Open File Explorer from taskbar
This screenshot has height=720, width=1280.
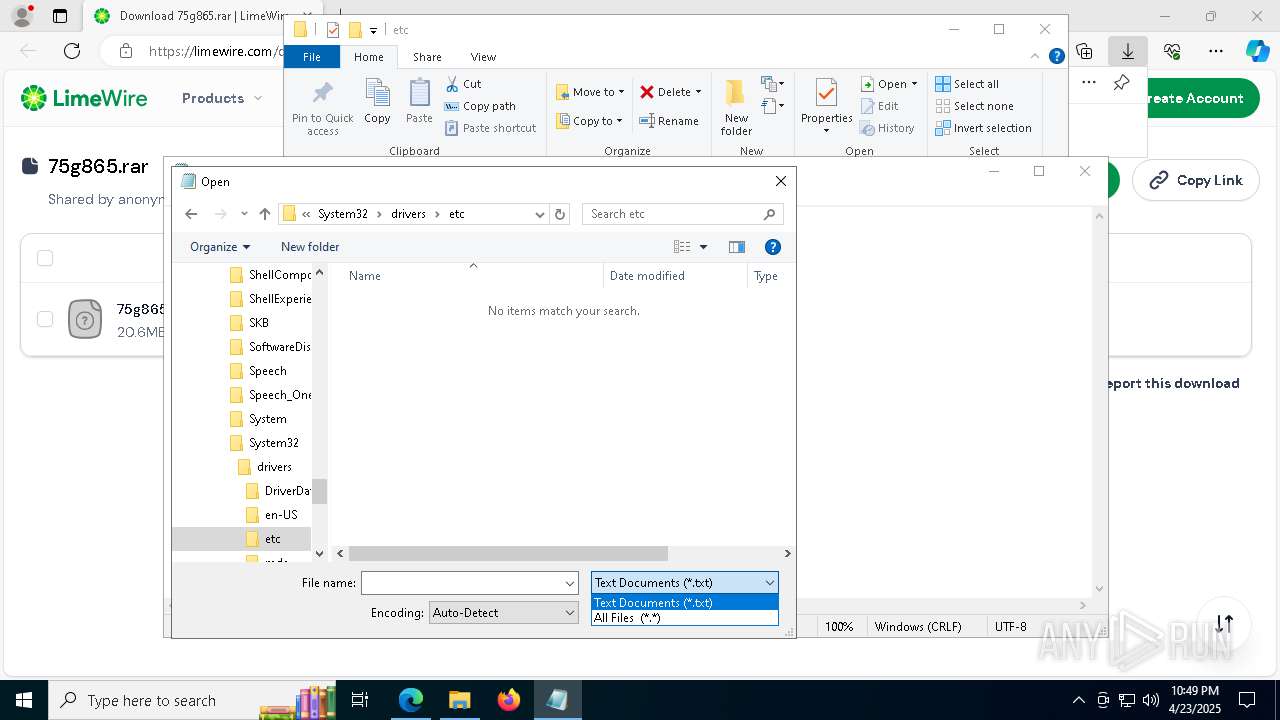coord(459,700)
